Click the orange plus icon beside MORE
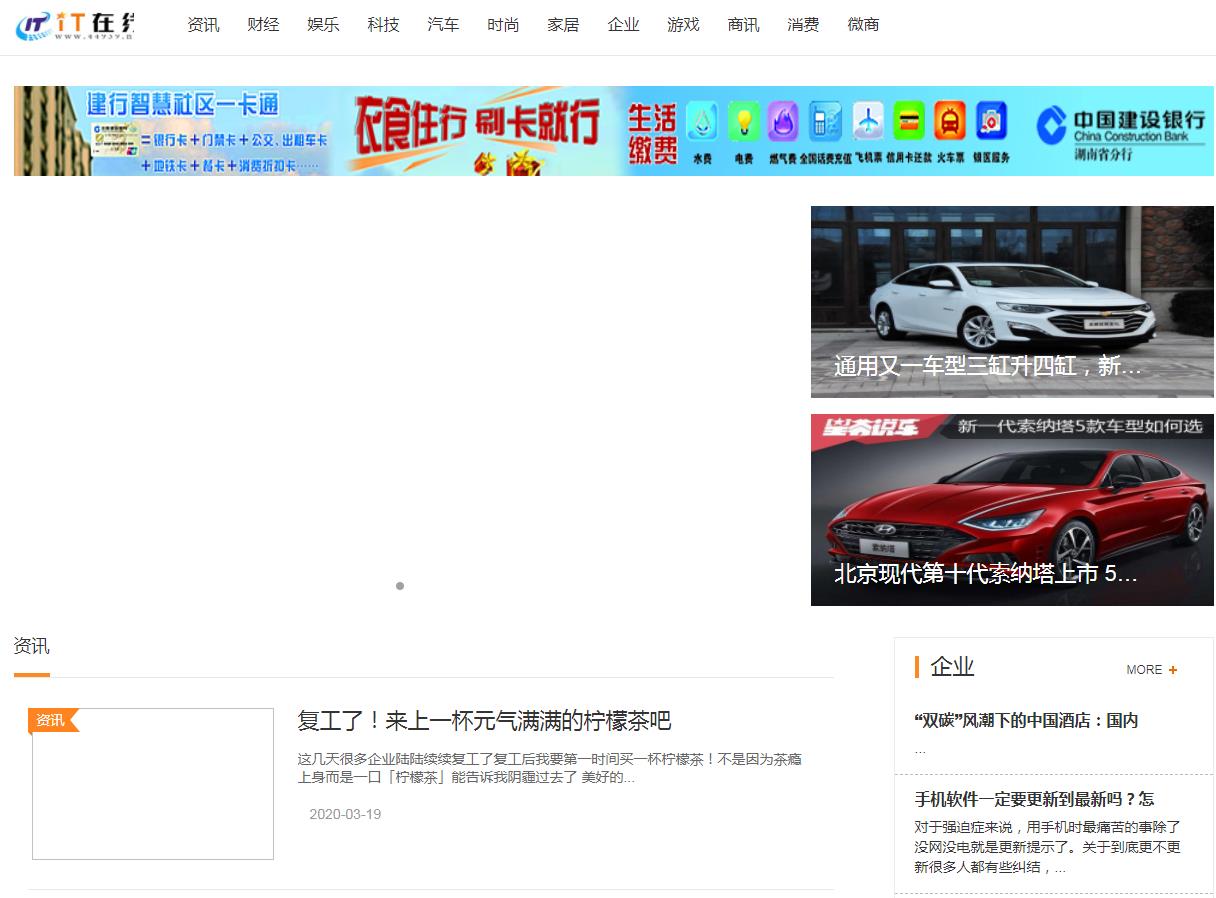The image size is (1216, 898). (1173, 670)
